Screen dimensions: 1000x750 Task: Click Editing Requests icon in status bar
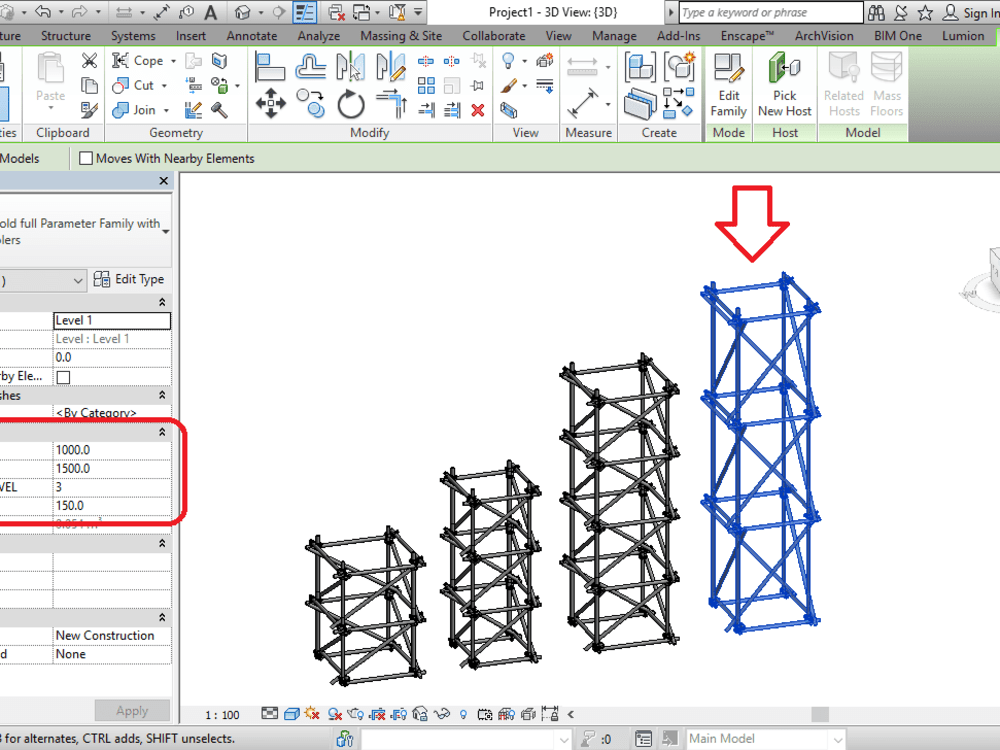[588, 739]
